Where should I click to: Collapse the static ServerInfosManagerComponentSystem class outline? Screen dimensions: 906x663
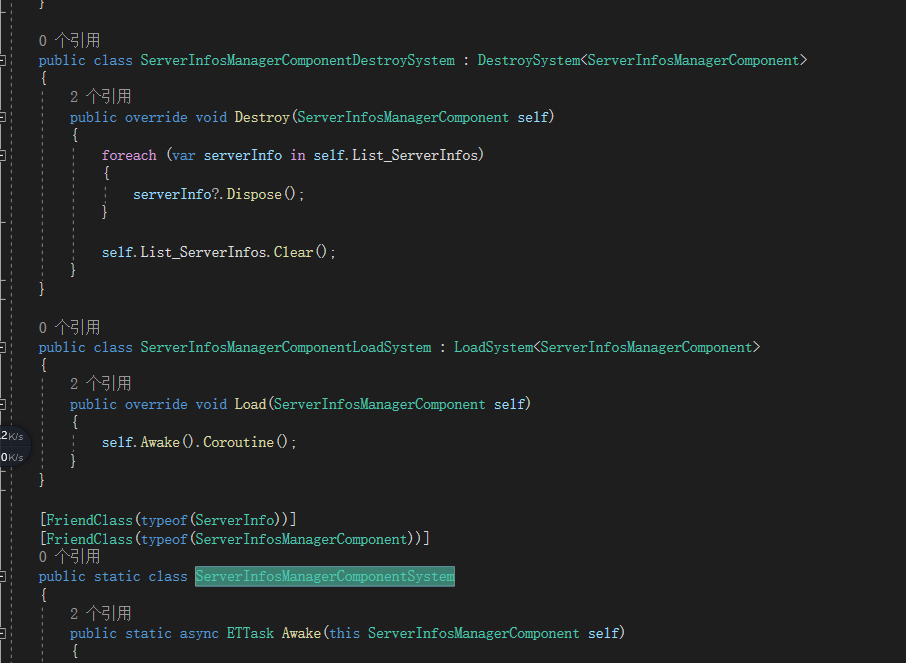2,576
